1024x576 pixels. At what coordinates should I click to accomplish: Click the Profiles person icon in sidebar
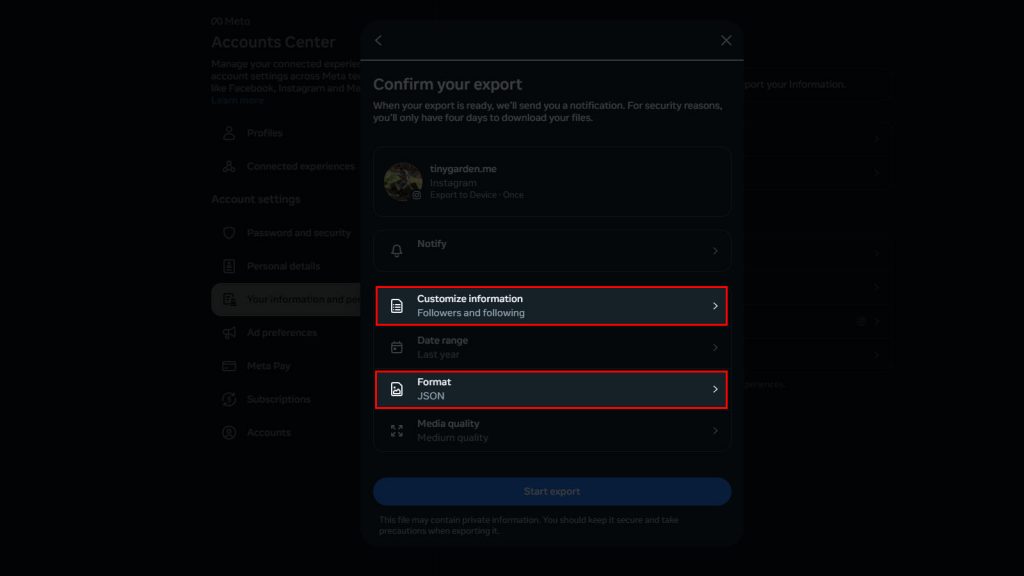pos(231,132)
